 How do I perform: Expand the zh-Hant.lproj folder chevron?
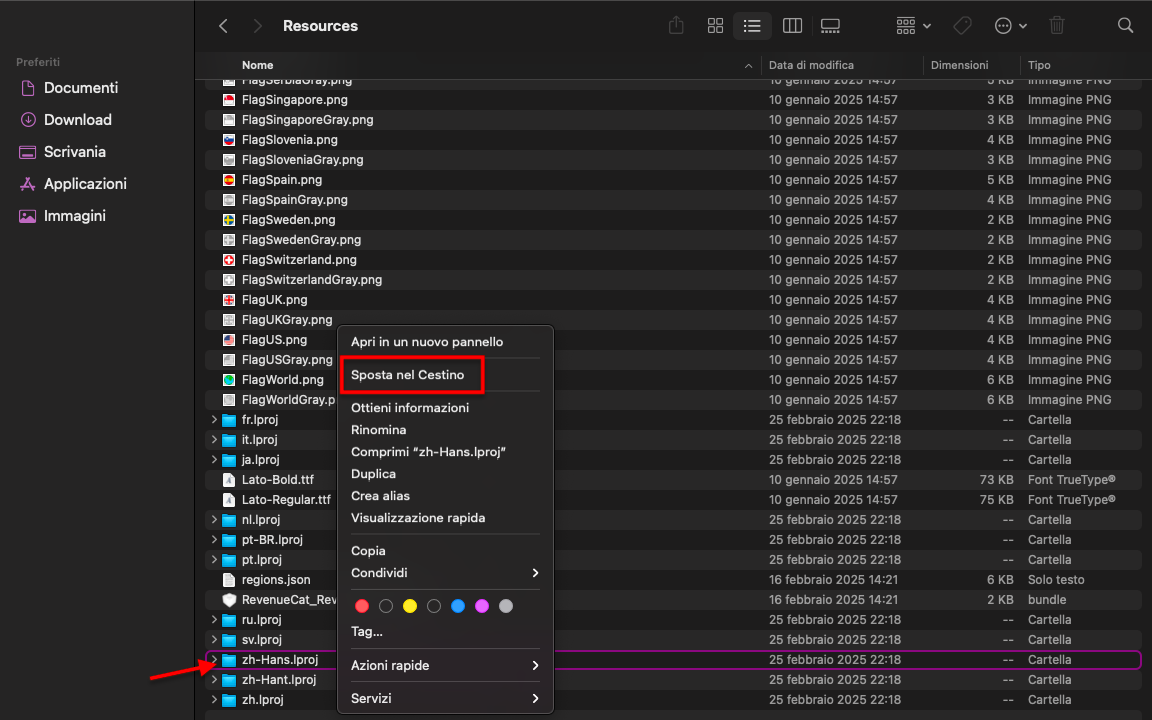point(214,679)
